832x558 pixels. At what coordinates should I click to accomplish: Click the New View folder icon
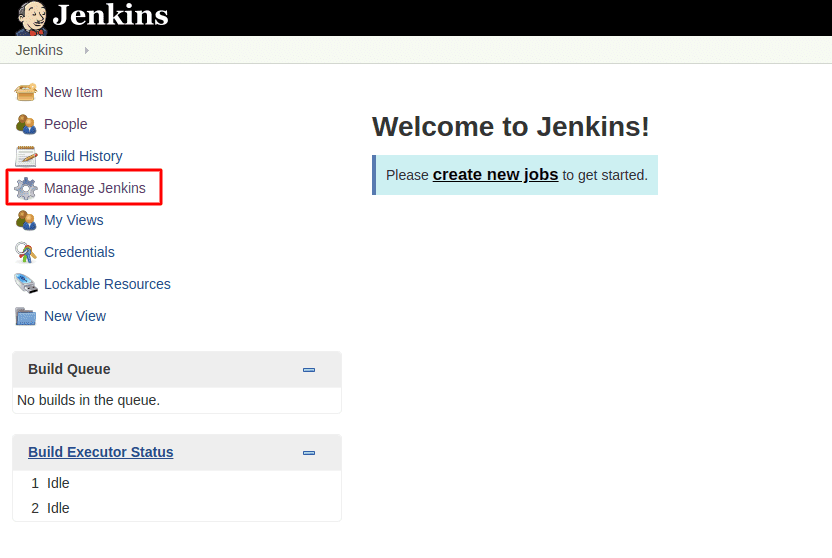pyautogui.click(x=26, y=316)
